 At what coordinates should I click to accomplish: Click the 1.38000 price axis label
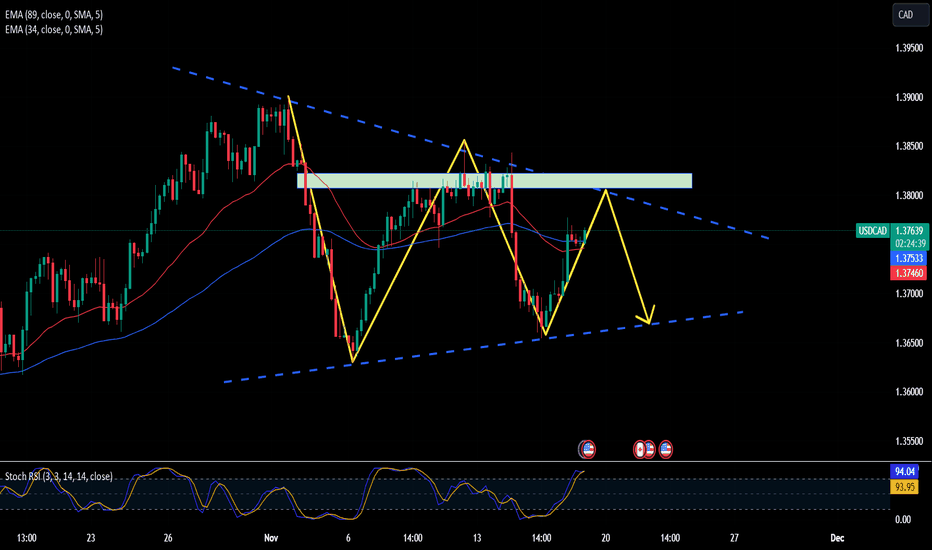click(x=909, y=196)
